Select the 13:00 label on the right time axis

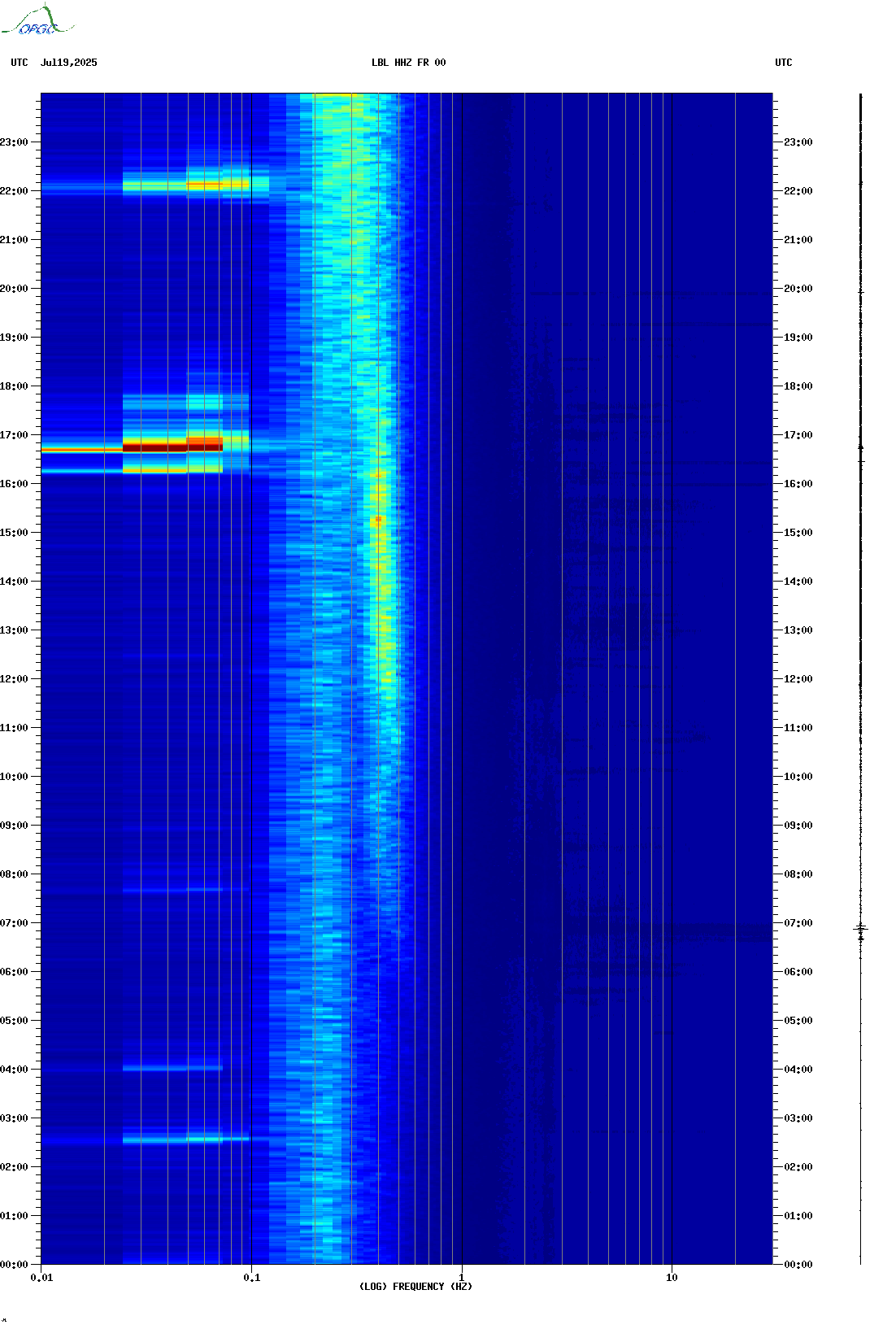[x=798, y=630]
